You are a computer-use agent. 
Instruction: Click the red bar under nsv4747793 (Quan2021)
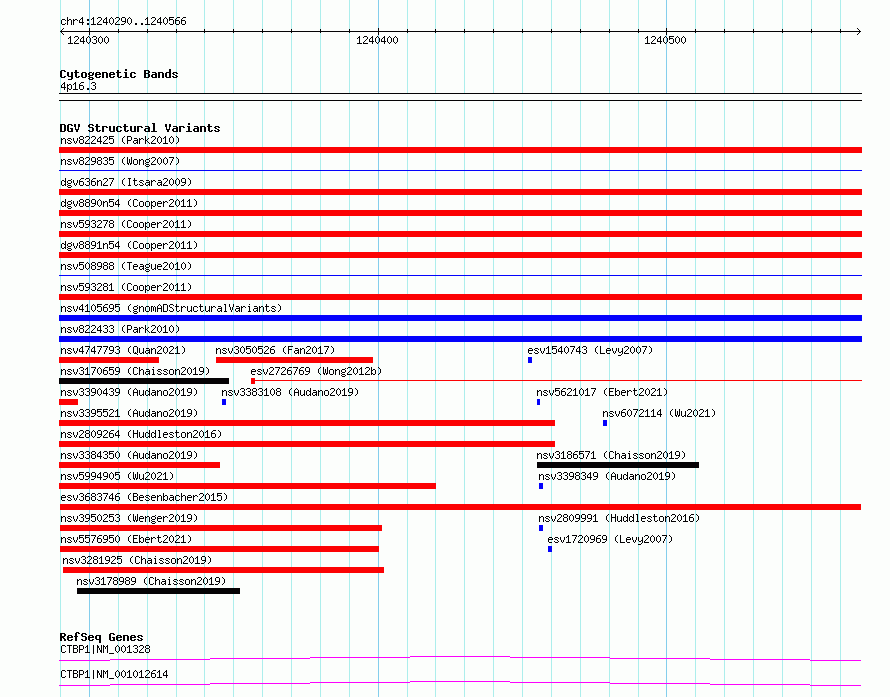(x=109, y=360)
